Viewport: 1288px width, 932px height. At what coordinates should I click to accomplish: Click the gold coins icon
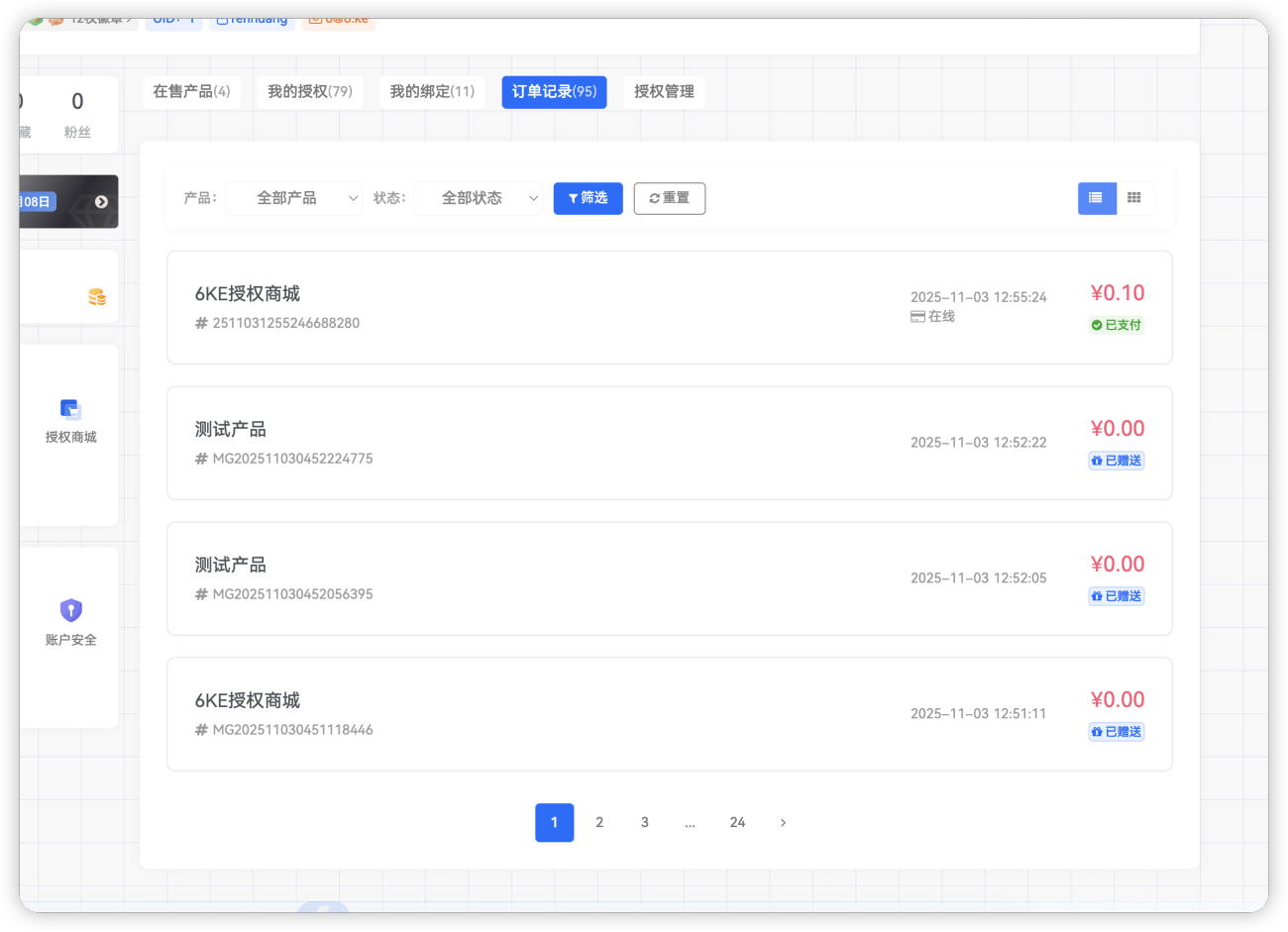(97, 296)
